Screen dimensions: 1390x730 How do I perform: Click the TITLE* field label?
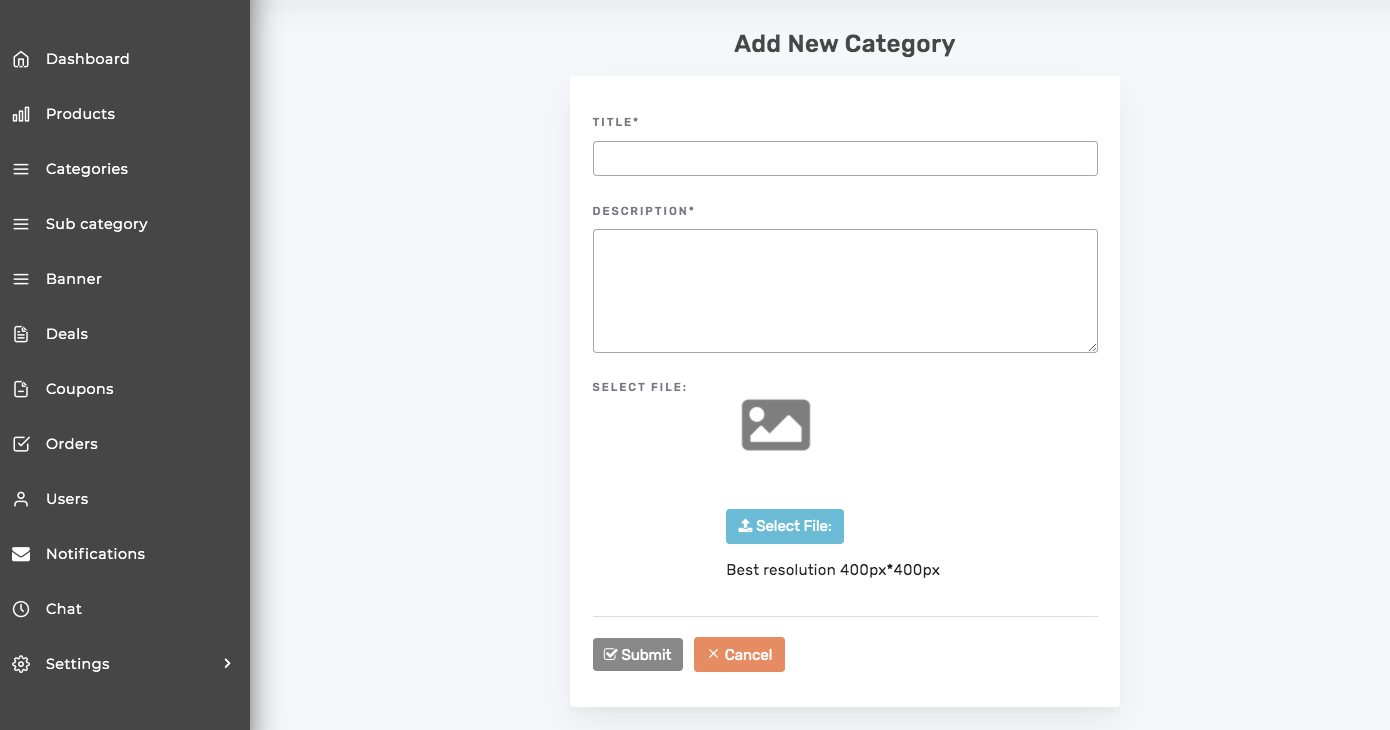pos(616,122)
